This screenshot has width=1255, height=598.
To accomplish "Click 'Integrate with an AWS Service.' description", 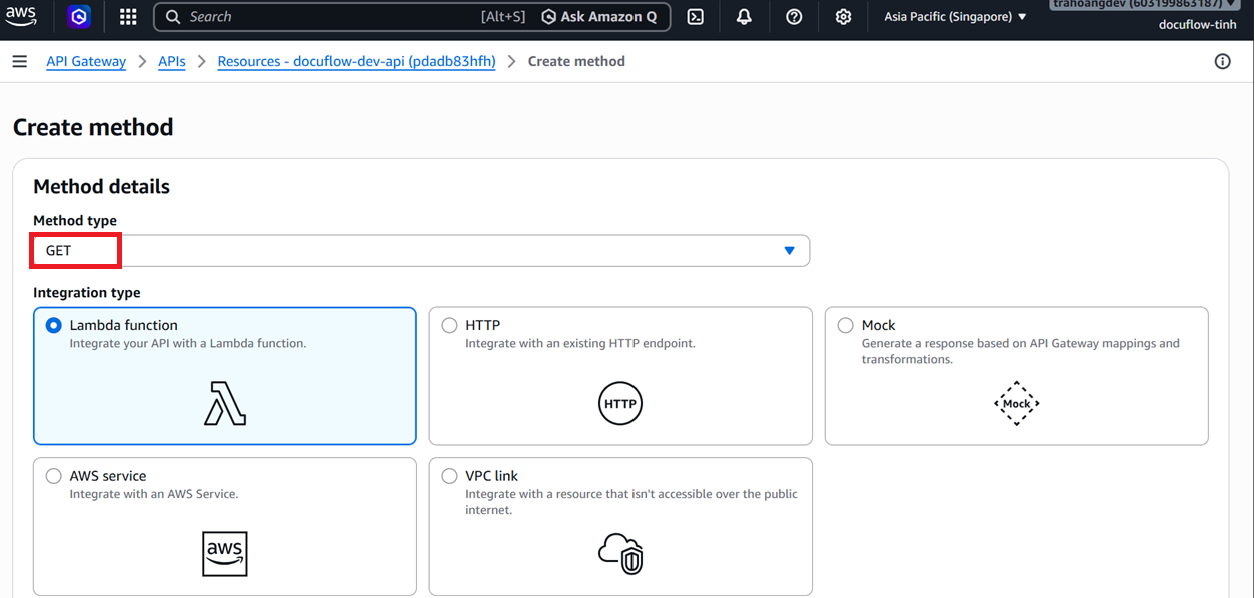I will coord(154,494).
